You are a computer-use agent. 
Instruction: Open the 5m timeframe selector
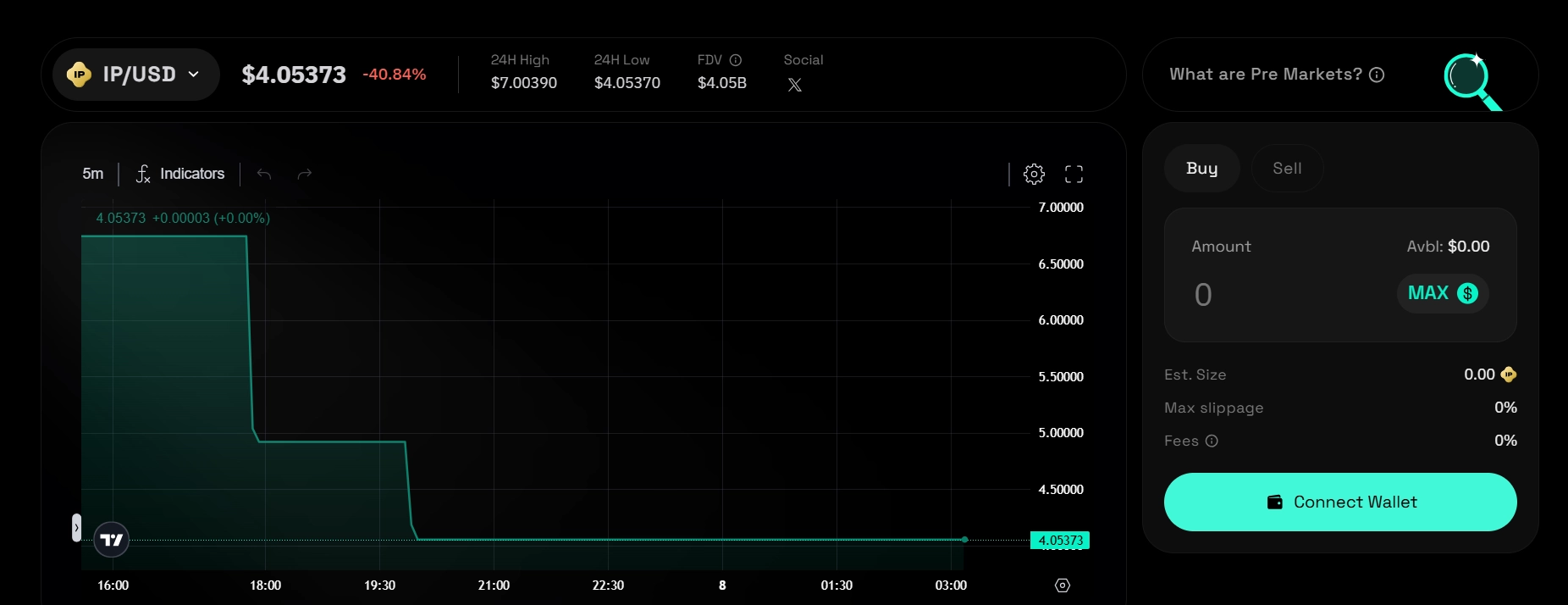(93, 174)
